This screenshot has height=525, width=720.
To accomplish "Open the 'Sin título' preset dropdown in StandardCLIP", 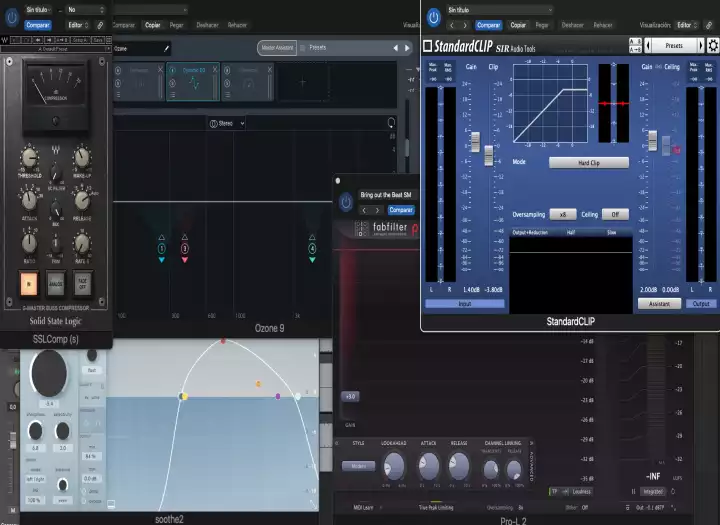I will click(x=499, y=10).
